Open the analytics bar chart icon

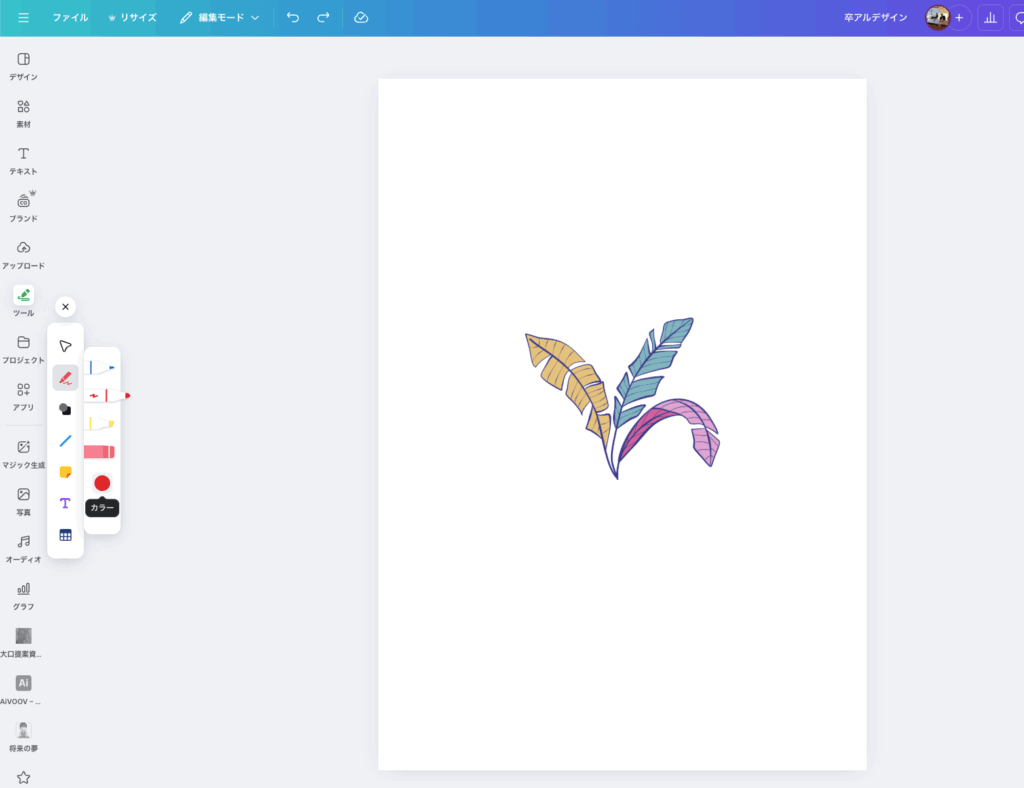[990, 18]
